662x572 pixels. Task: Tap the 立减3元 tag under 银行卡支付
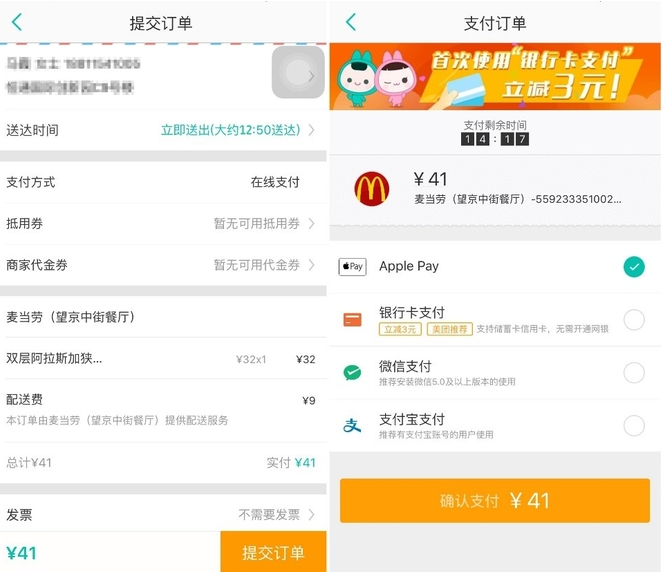(400, 329)
